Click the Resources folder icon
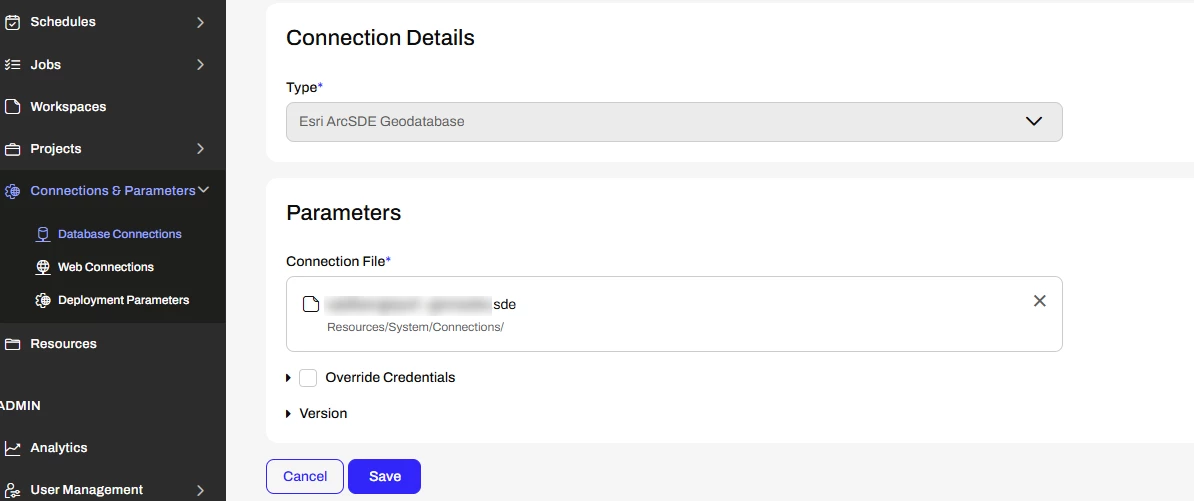Screen dimensions: 1194x501 click(13, 344)
